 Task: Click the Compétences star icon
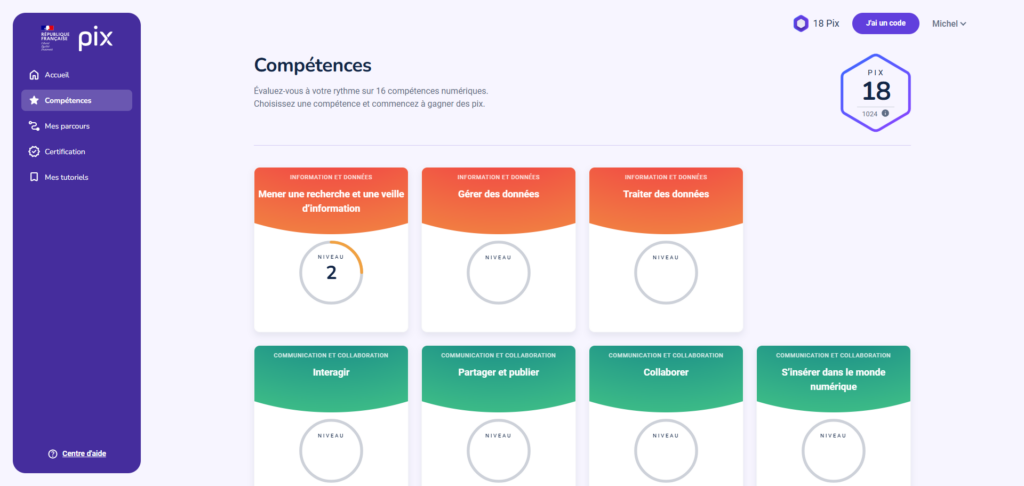click(34, 100)
